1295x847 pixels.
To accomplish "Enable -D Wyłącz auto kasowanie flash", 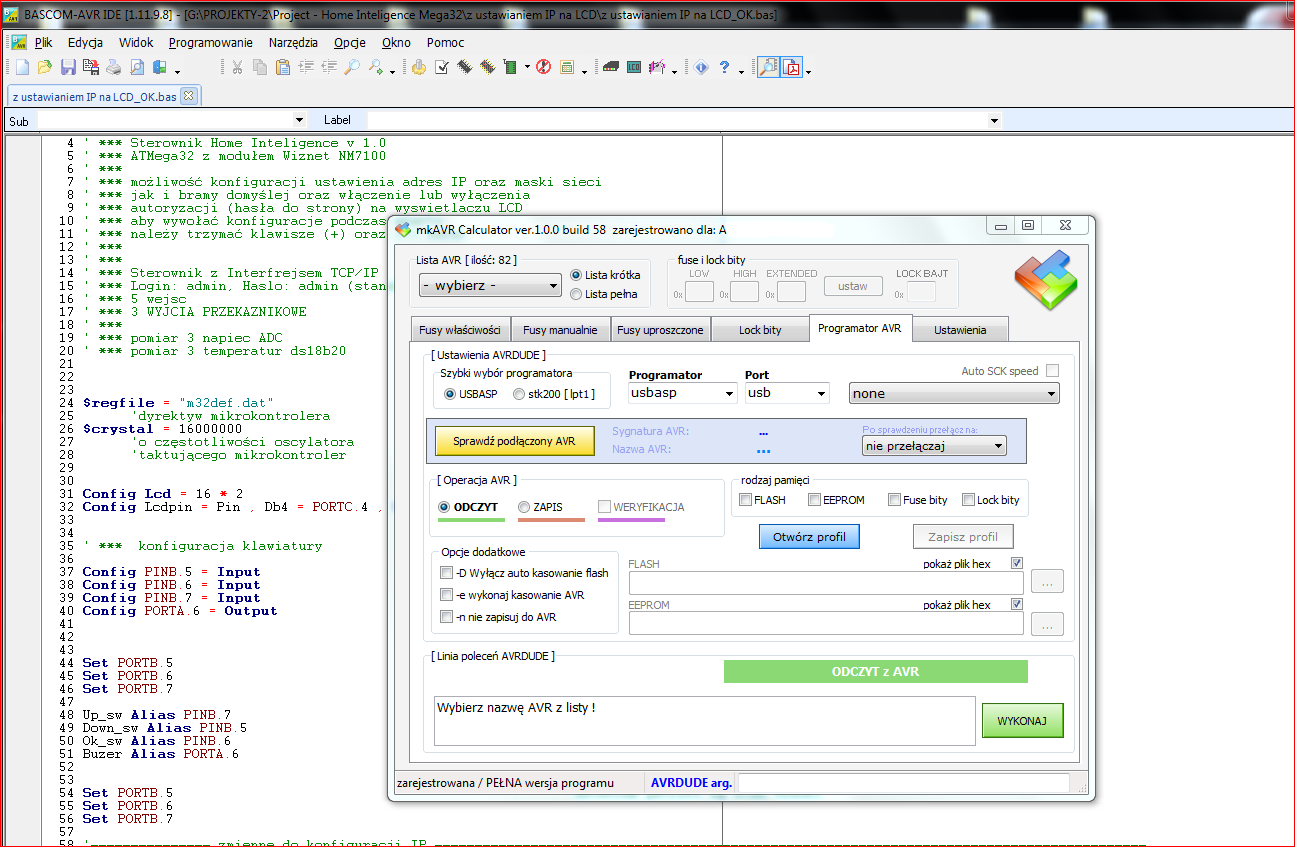I will point(446,573).
